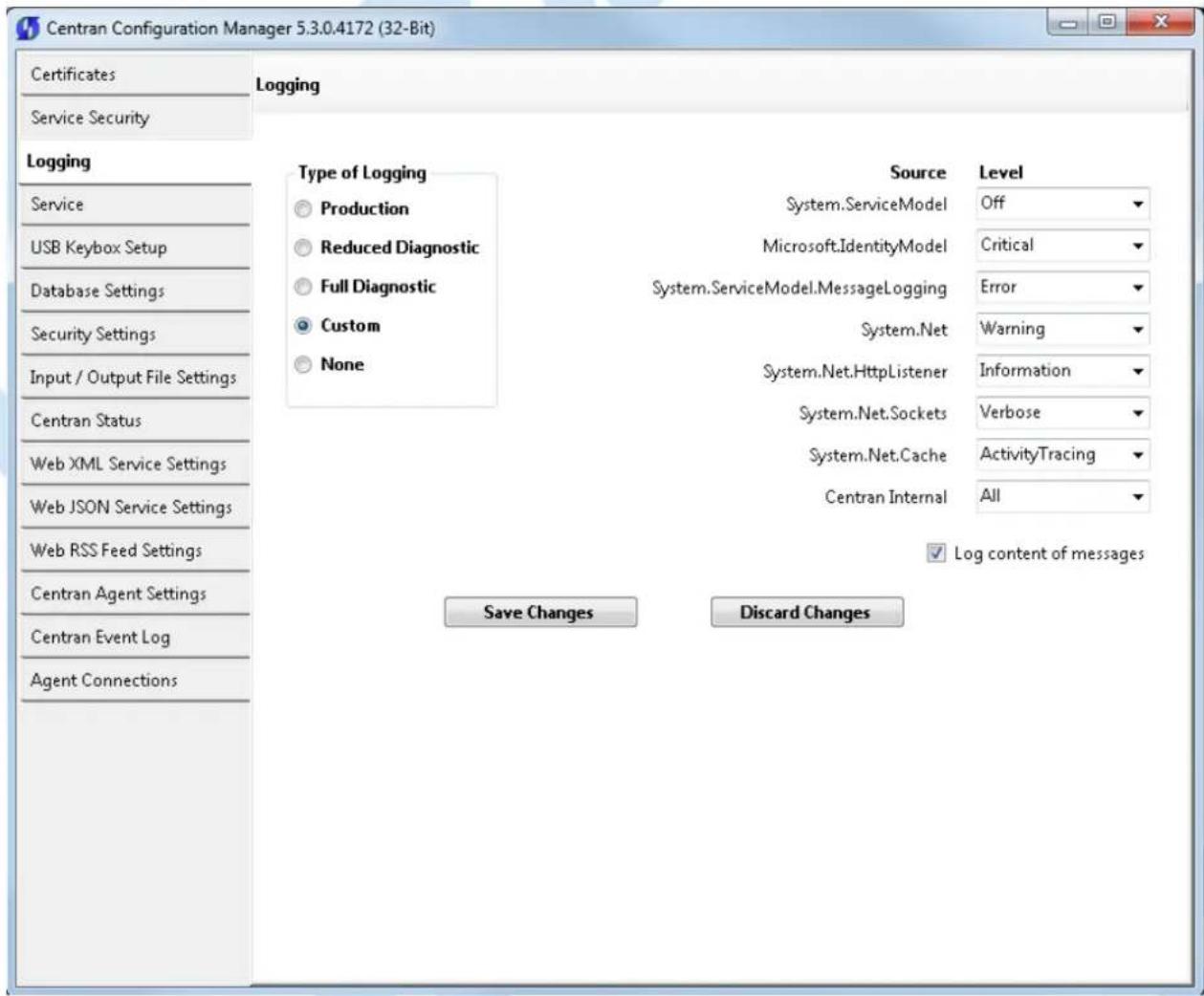Click the Level column header

pyautogui.click(x=1000, y=173)
